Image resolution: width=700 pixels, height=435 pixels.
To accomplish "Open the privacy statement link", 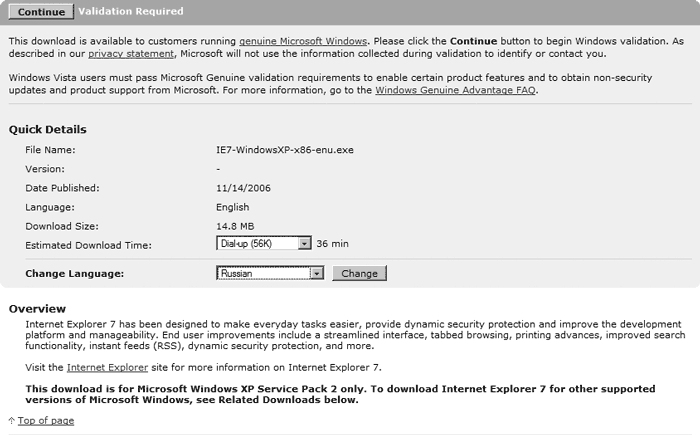I will (x=131, y=54).
